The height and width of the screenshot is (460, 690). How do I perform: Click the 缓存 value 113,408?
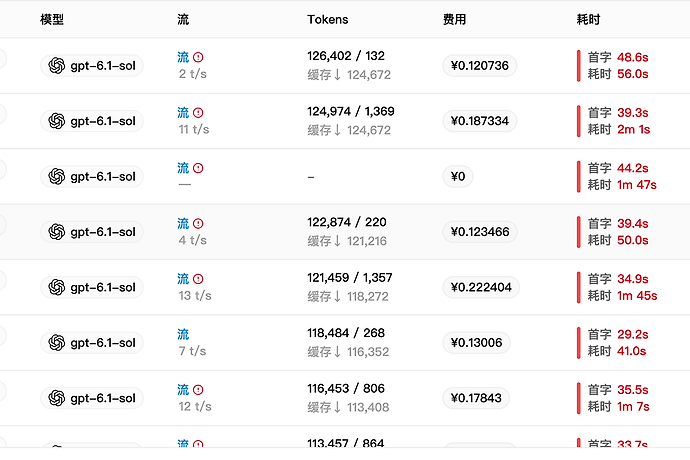[368, 408]
